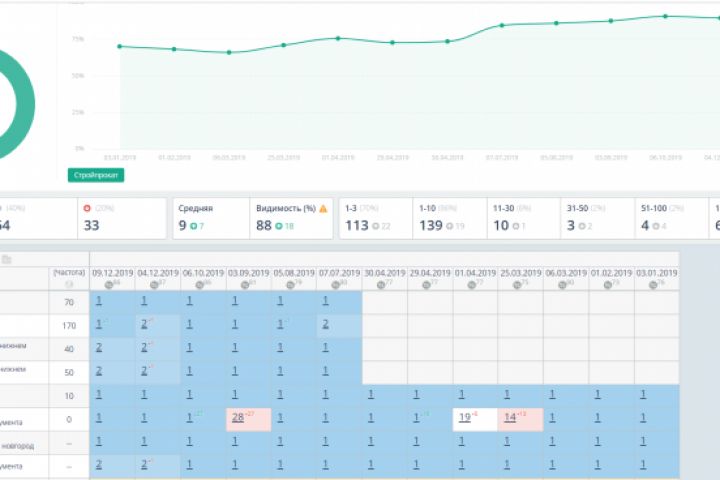Screen dimensions: 720x480
Task: Click the round icon under 04.12.2019 column header
Action: coord(154,285)
